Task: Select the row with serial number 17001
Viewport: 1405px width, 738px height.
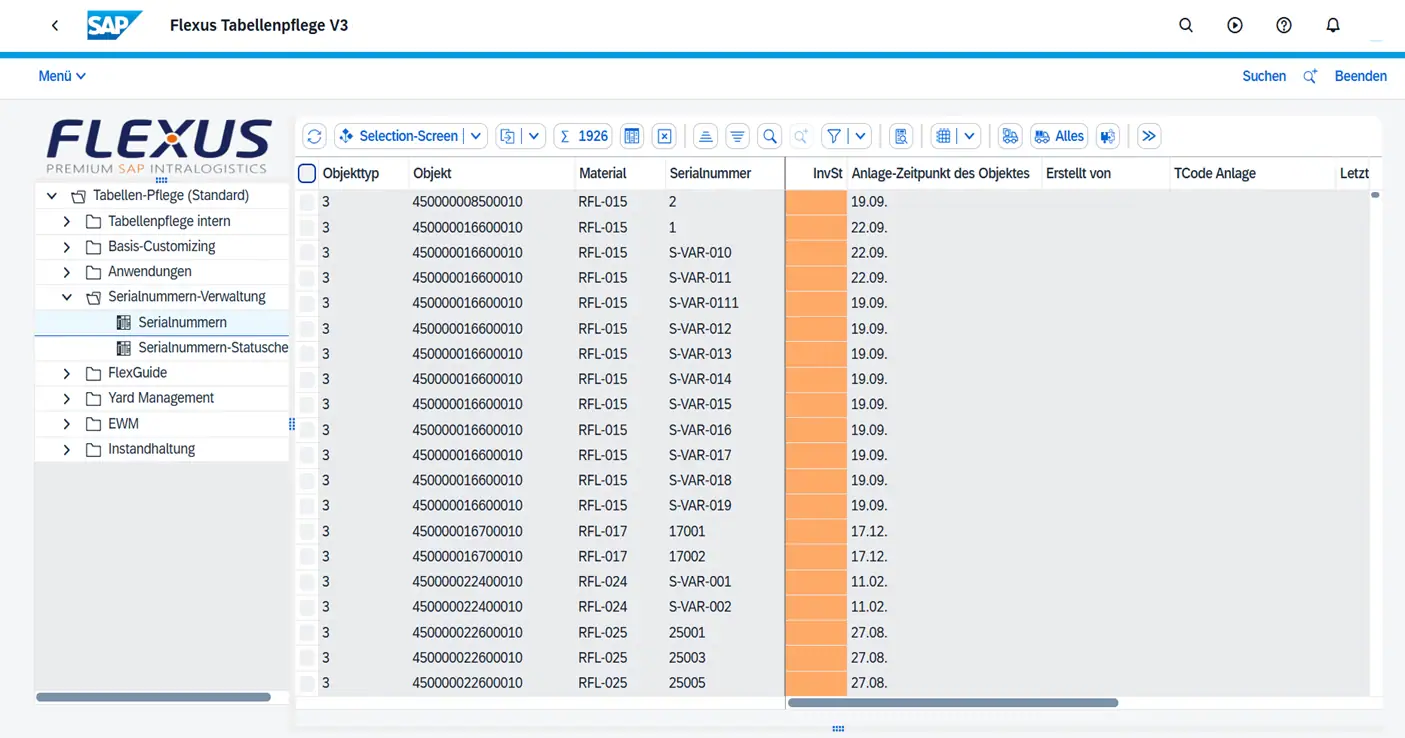Action: tap(307, 532)
